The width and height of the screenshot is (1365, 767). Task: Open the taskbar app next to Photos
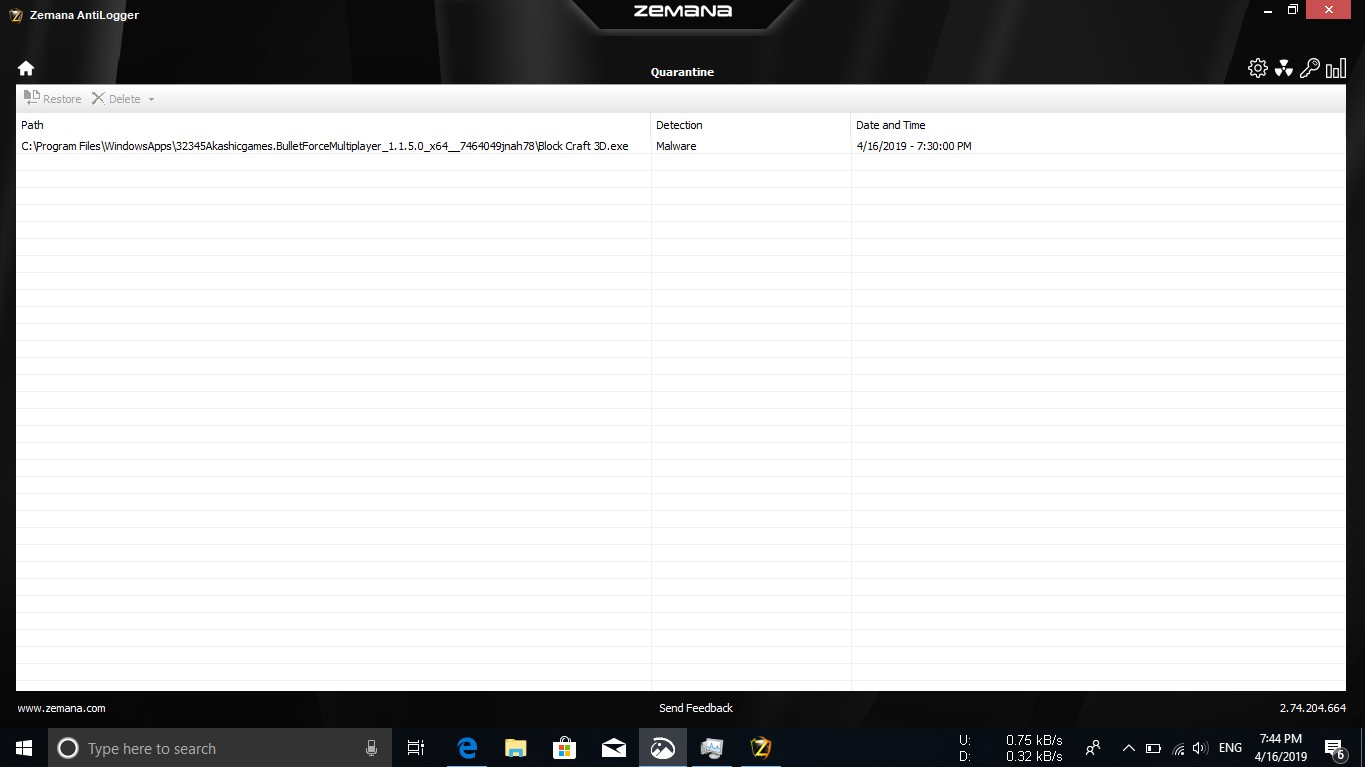(x=711, y=748)
